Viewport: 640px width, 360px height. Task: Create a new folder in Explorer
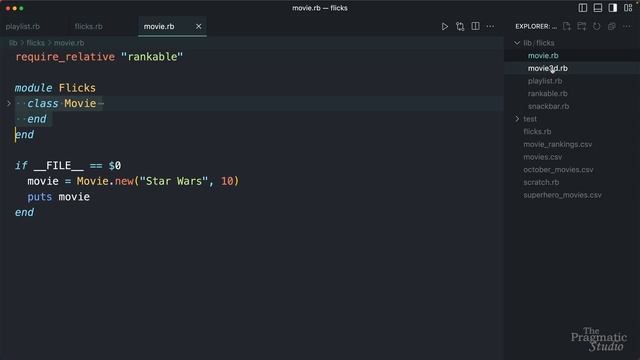(x=582, y=26)
